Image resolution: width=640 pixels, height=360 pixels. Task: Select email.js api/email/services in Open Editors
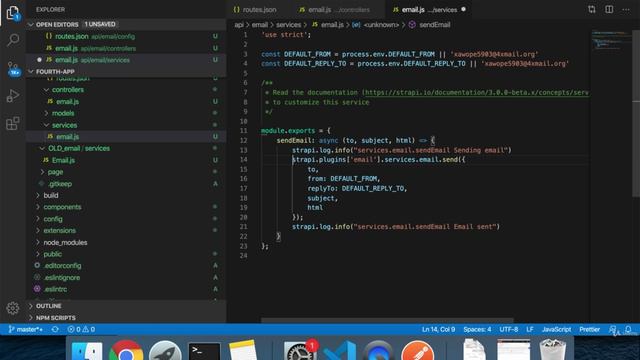pos(127,60)
